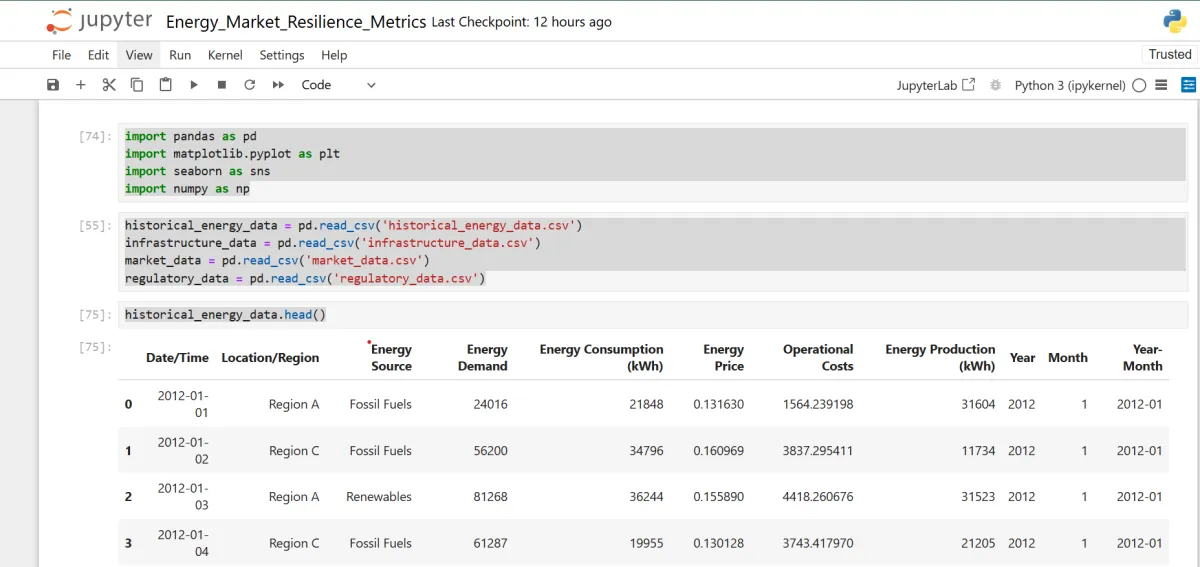Save the notebook with the floppy icon
Screen dimensions: 1200x567
point(53,85)
